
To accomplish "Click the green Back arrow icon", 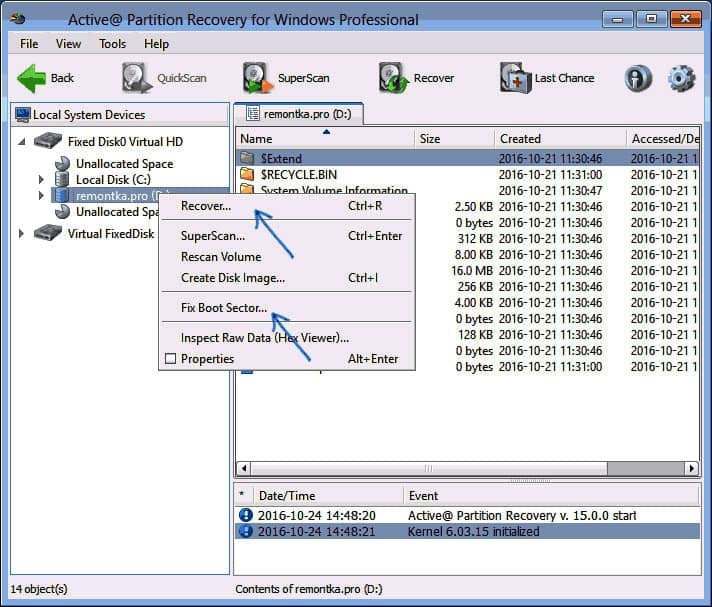I will coord(31,78).
